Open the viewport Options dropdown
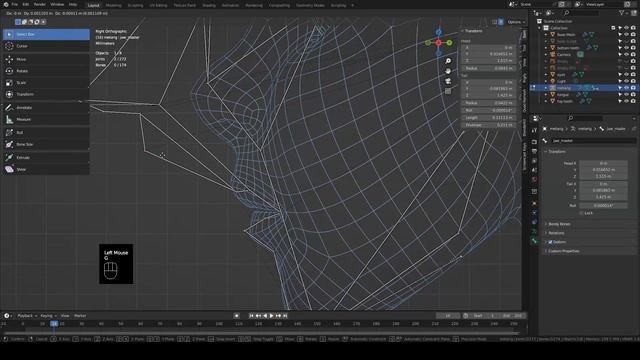This screenshot has width=640, height=360. [x=516, y=22]
